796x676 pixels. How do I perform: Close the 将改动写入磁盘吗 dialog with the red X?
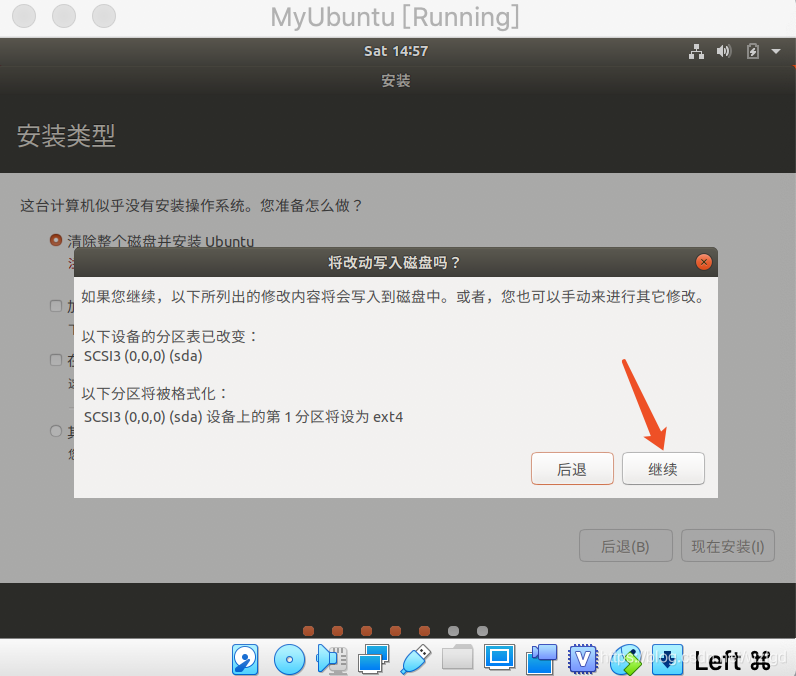(x=704, y=262)
